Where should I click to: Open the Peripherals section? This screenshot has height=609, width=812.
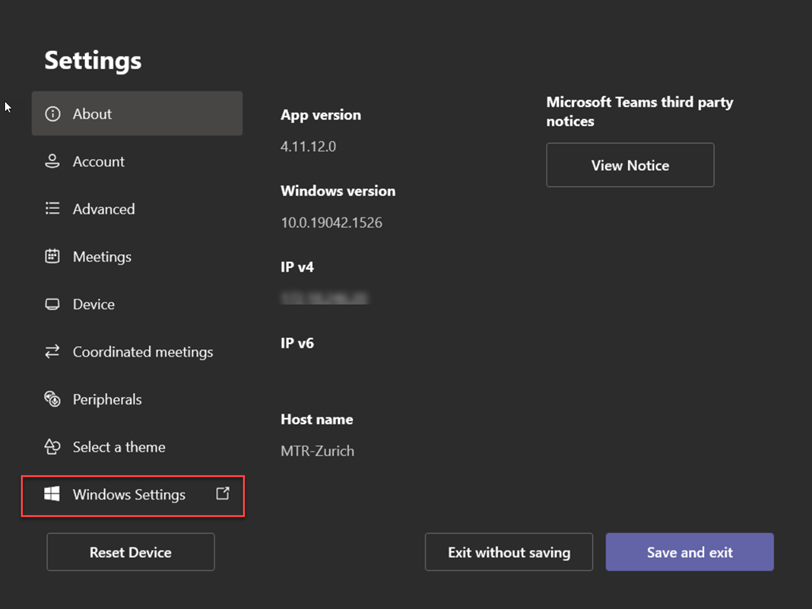point(107,399)
